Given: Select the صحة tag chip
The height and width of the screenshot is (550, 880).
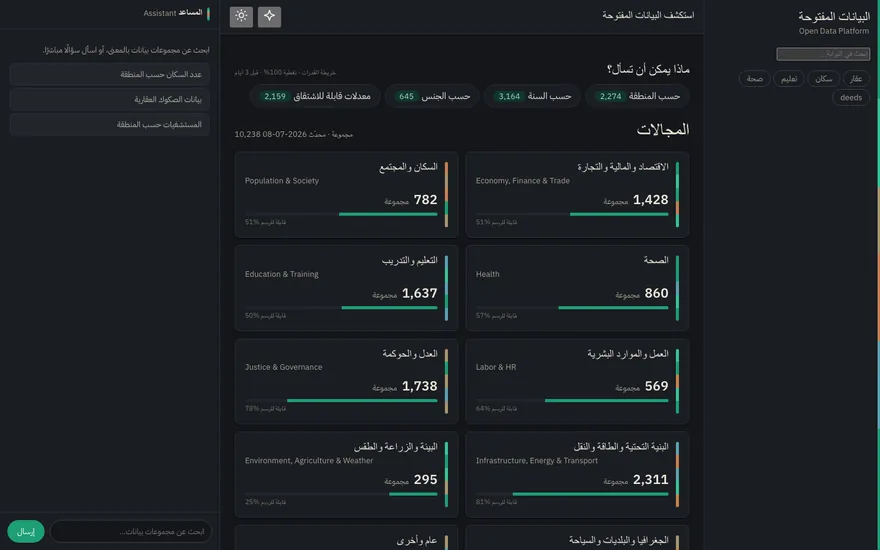Looking at the screenshot, I should 754,79.
